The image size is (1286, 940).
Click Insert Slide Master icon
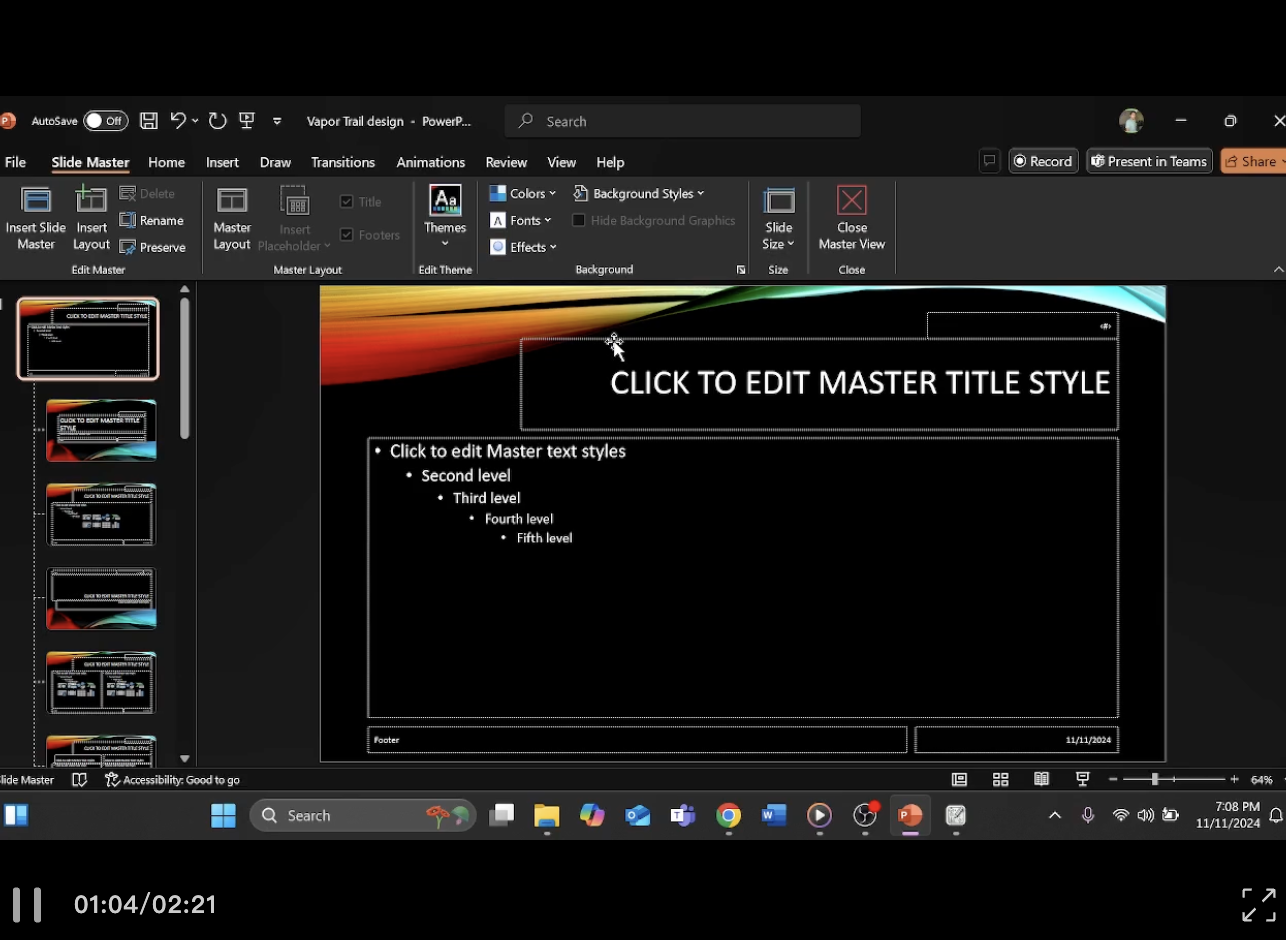[36, 219]
